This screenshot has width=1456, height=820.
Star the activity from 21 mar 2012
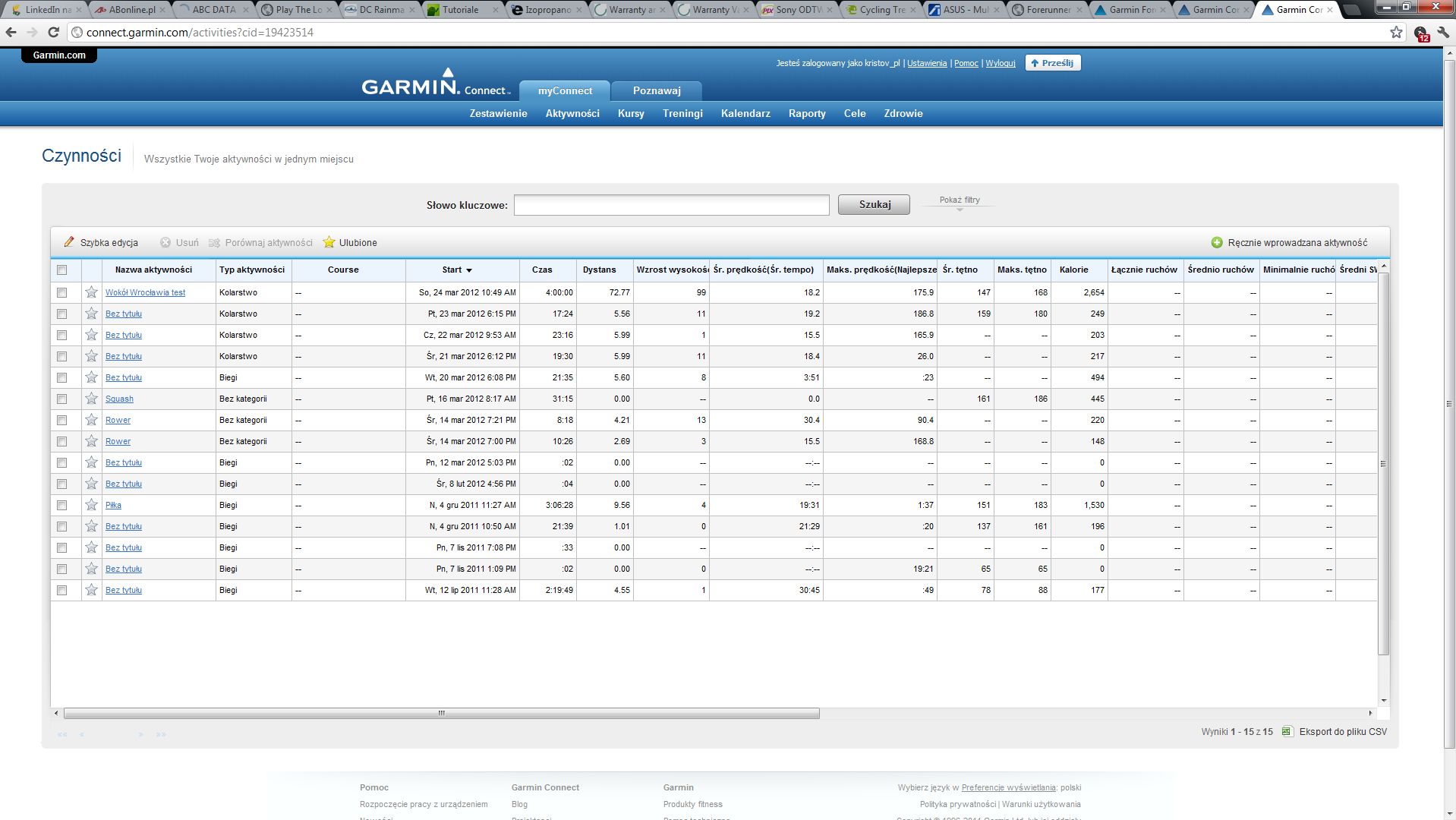[91, 356]
